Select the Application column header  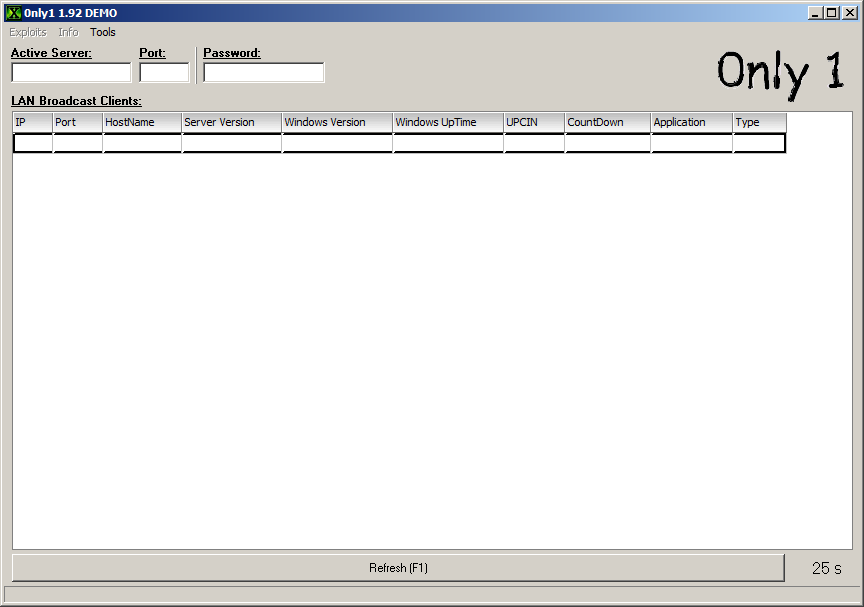(691, 122)
